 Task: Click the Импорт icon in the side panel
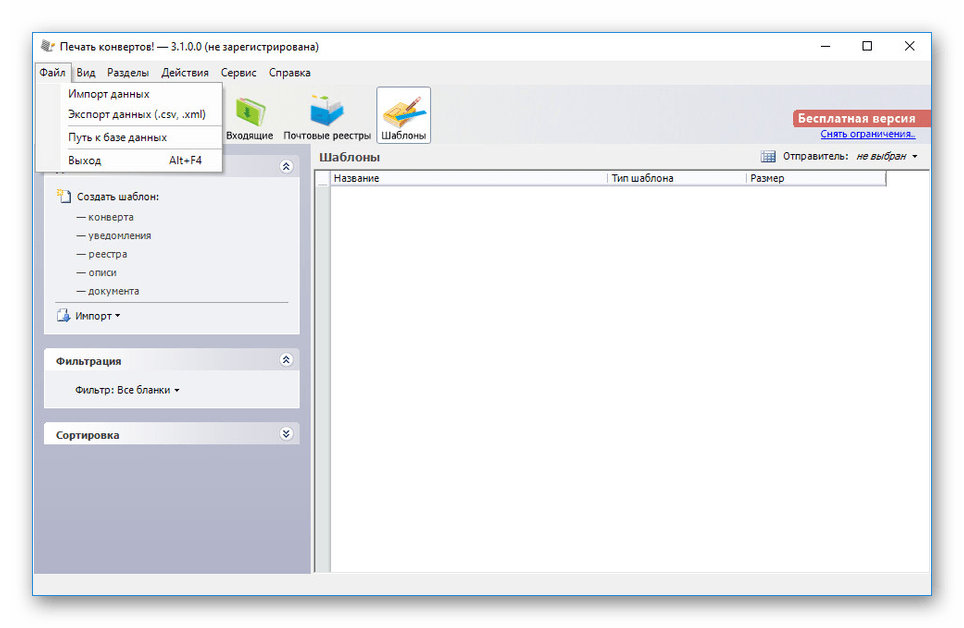point(64,316)
